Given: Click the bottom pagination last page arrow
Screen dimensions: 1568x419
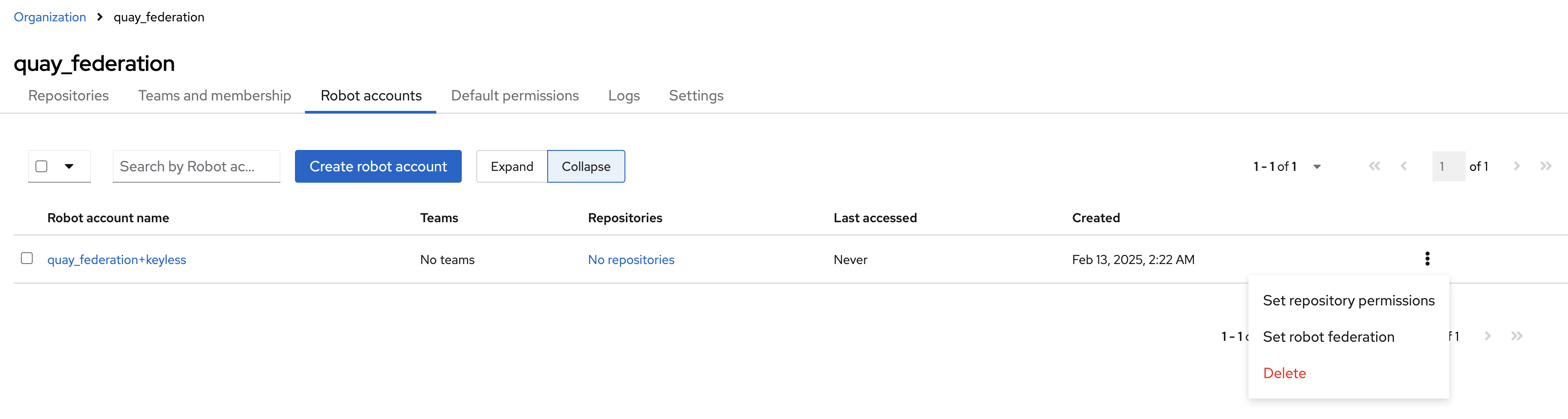Looking at the screenshot, I should click(1516, 336).
